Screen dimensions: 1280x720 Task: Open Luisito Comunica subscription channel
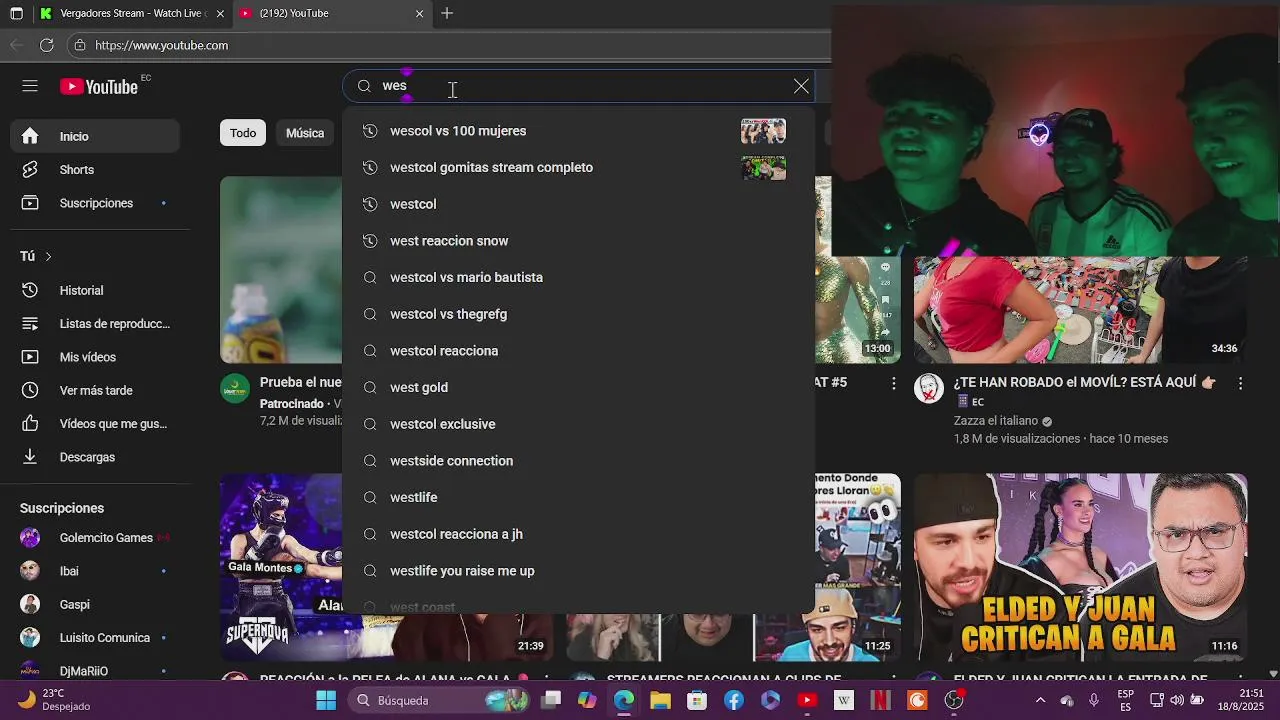click(95, 638)
